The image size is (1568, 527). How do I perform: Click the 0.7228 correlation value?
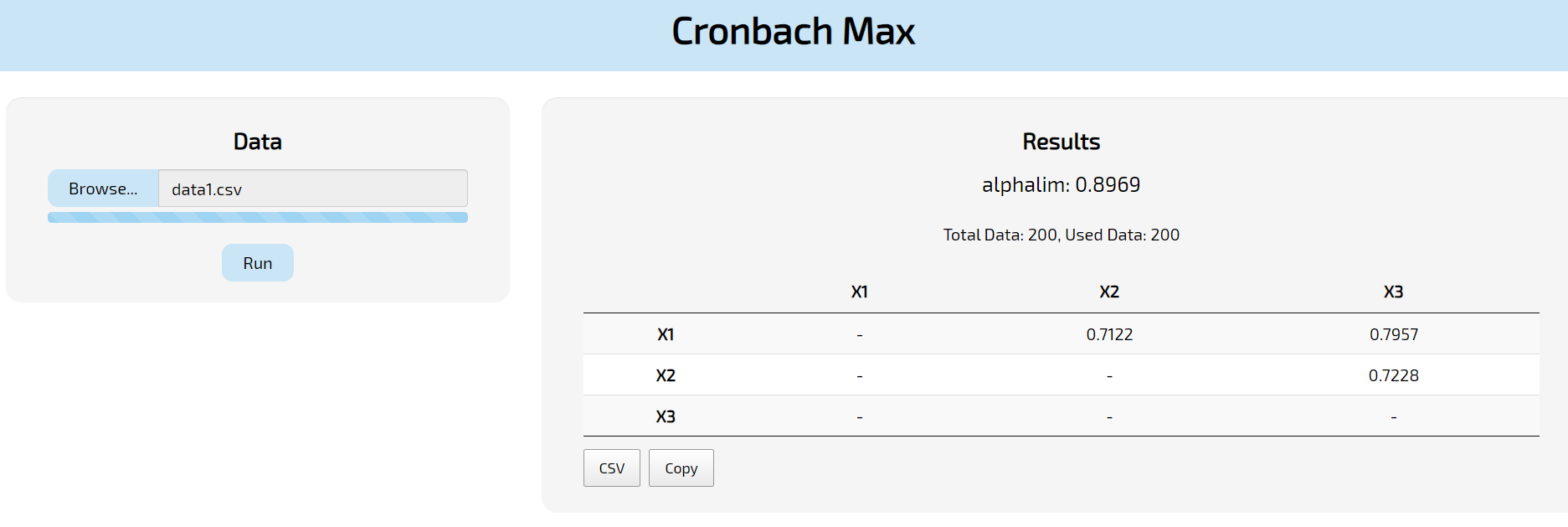pyautogui.click(x=1393, y=375)
